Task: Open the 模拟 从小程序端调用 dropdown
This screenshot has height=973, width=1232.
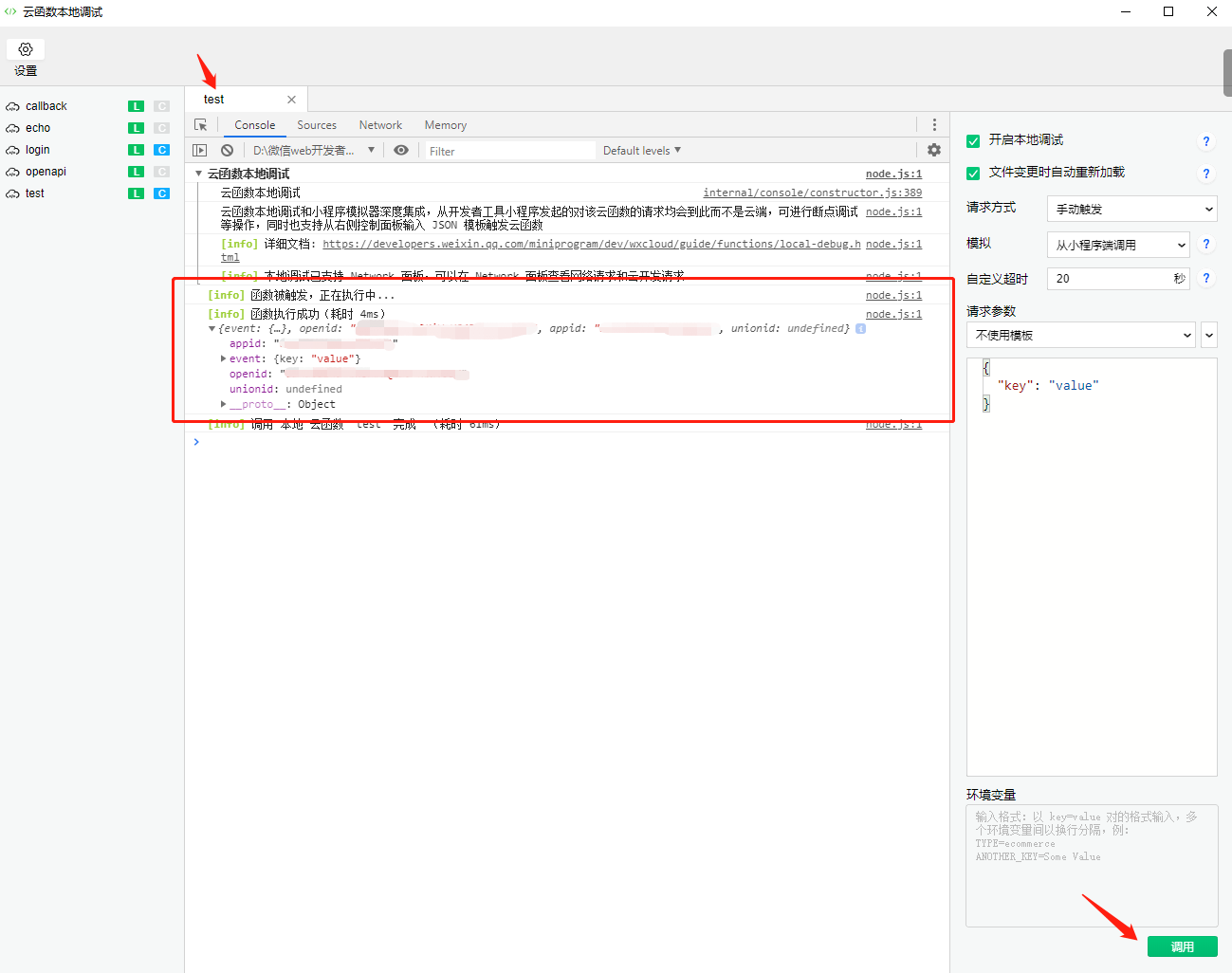Action: 1118,245
